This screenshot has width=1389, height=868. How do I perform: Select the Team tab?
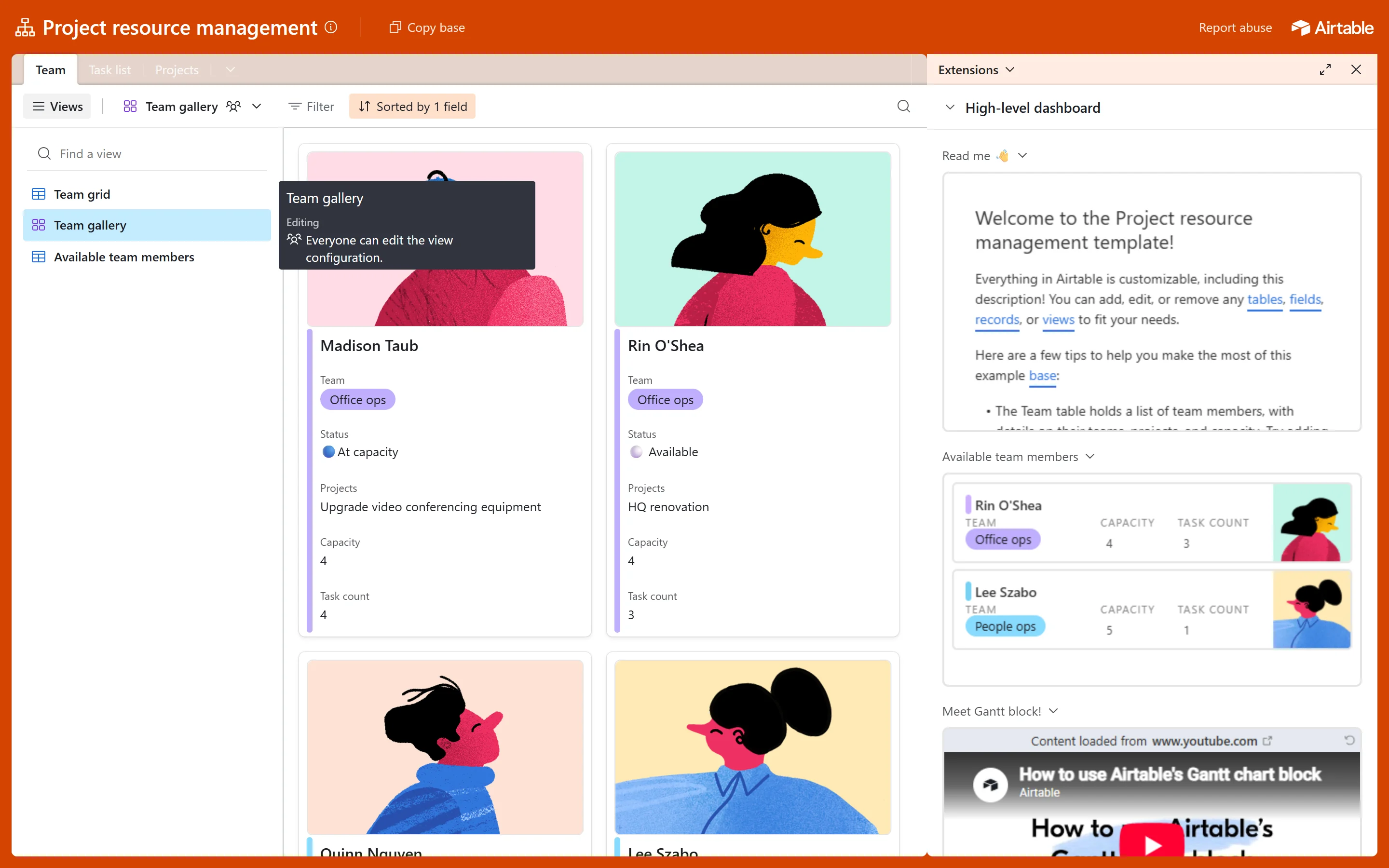(x=51, y=70)
